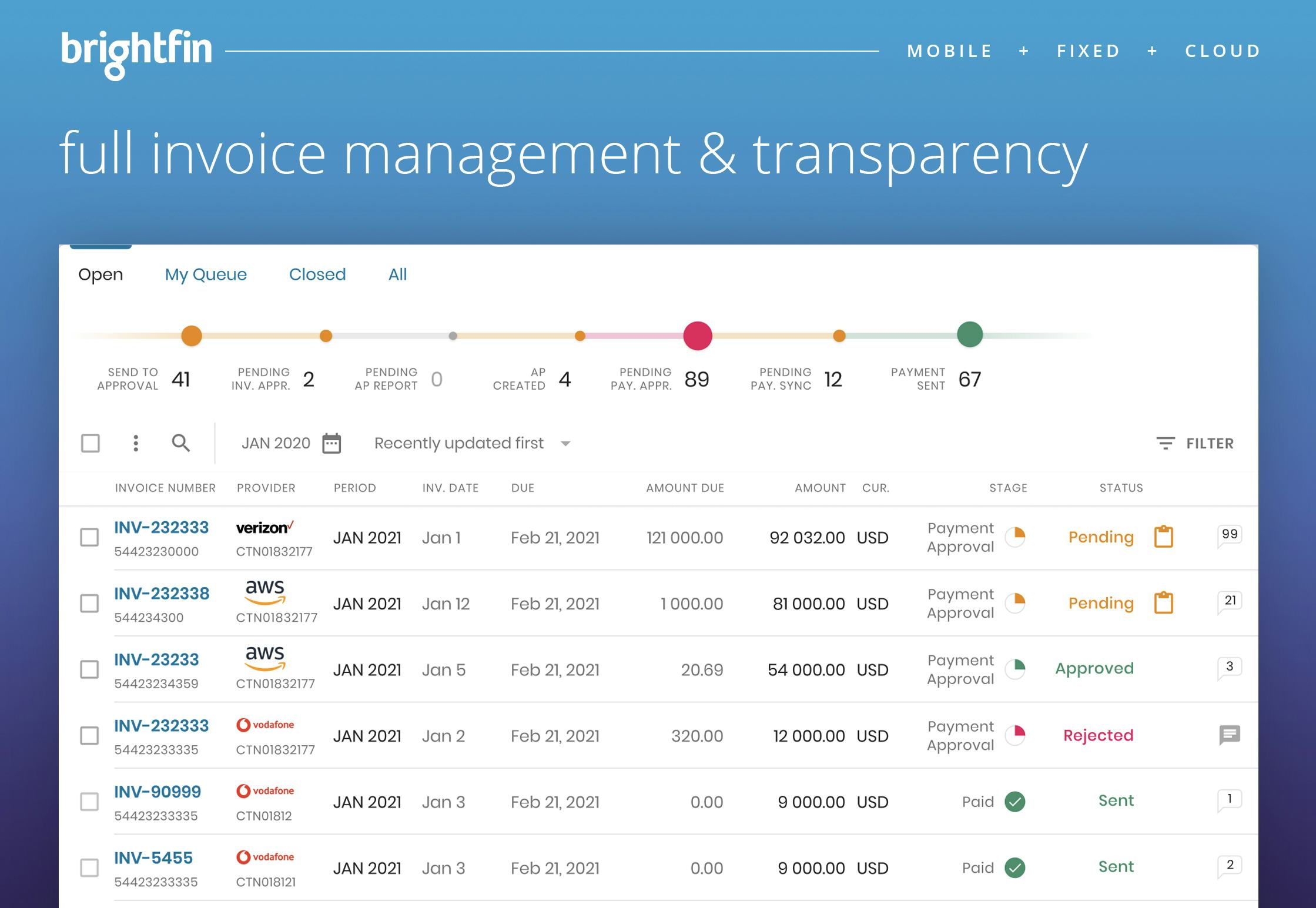
Task: Open the calendar picker next to JAN 2020
Action: tap(331, 443)
